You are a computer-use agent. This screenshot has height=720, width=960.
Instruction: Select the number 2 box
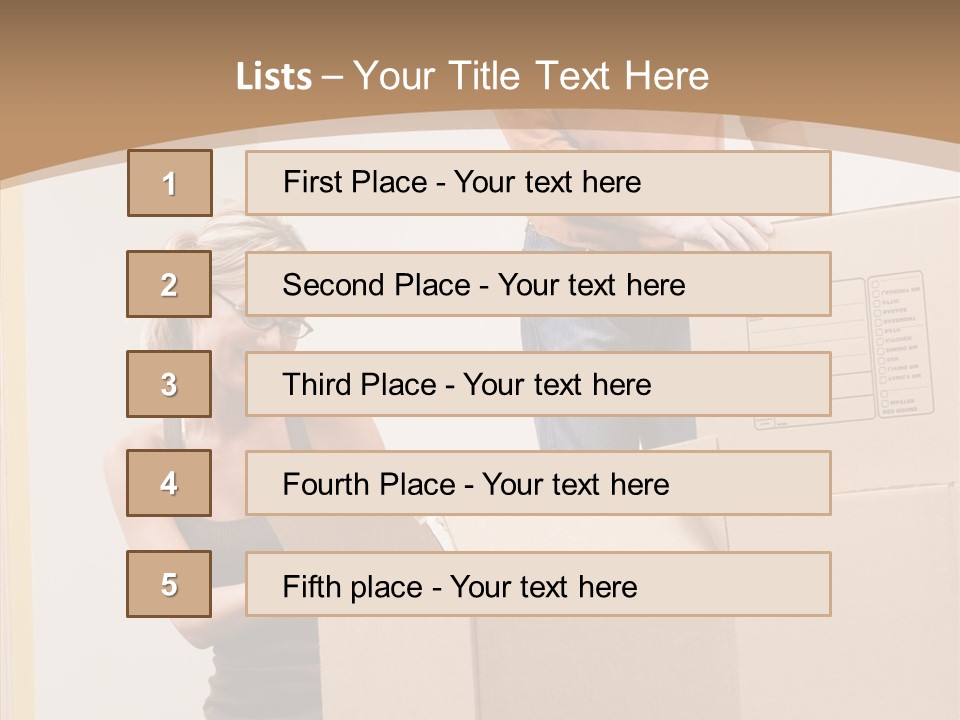pyautogui.click(x=169, y=284)
